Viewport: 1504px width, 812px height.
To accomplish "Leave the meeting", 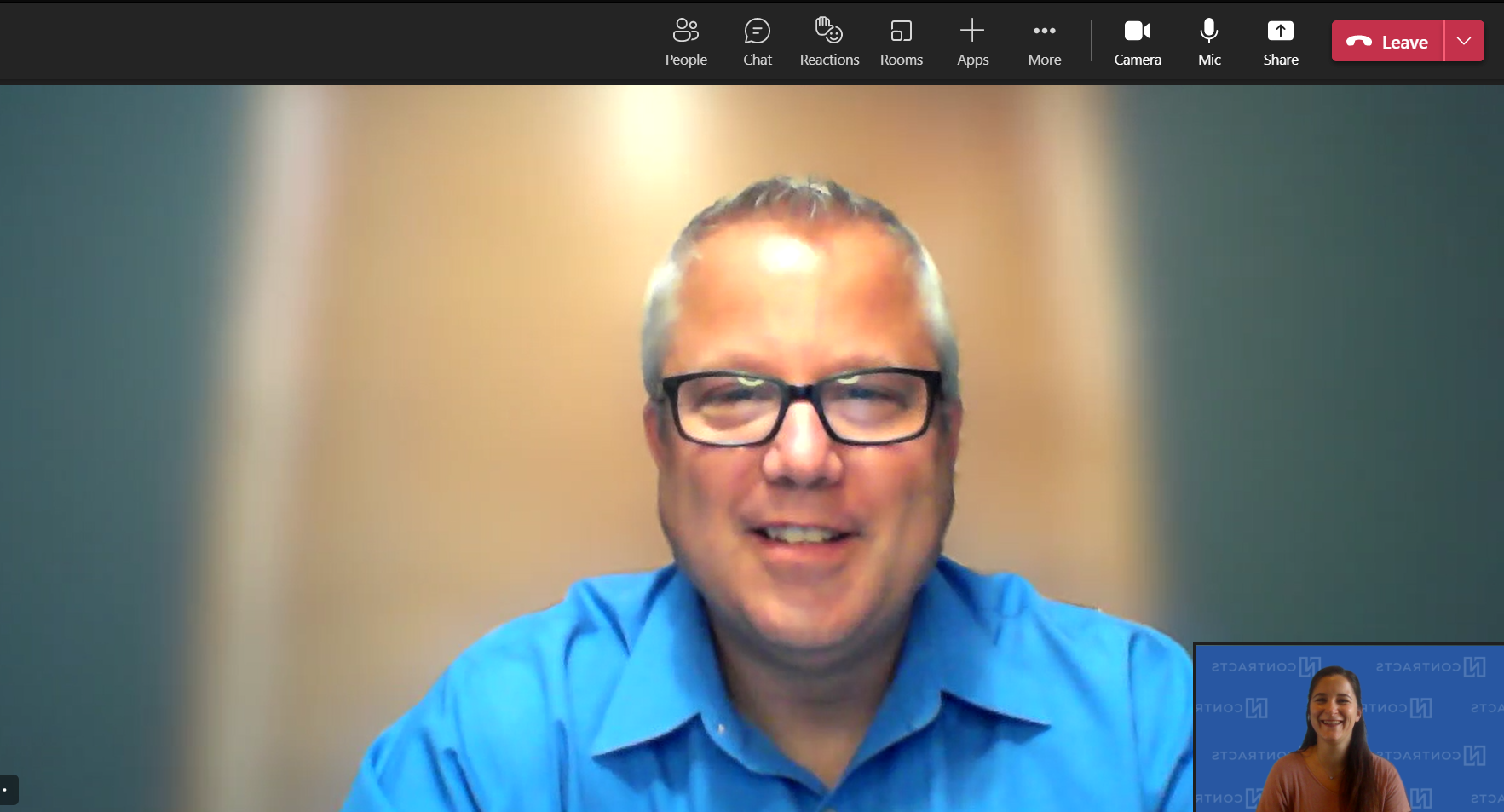I will point(1388,42).
